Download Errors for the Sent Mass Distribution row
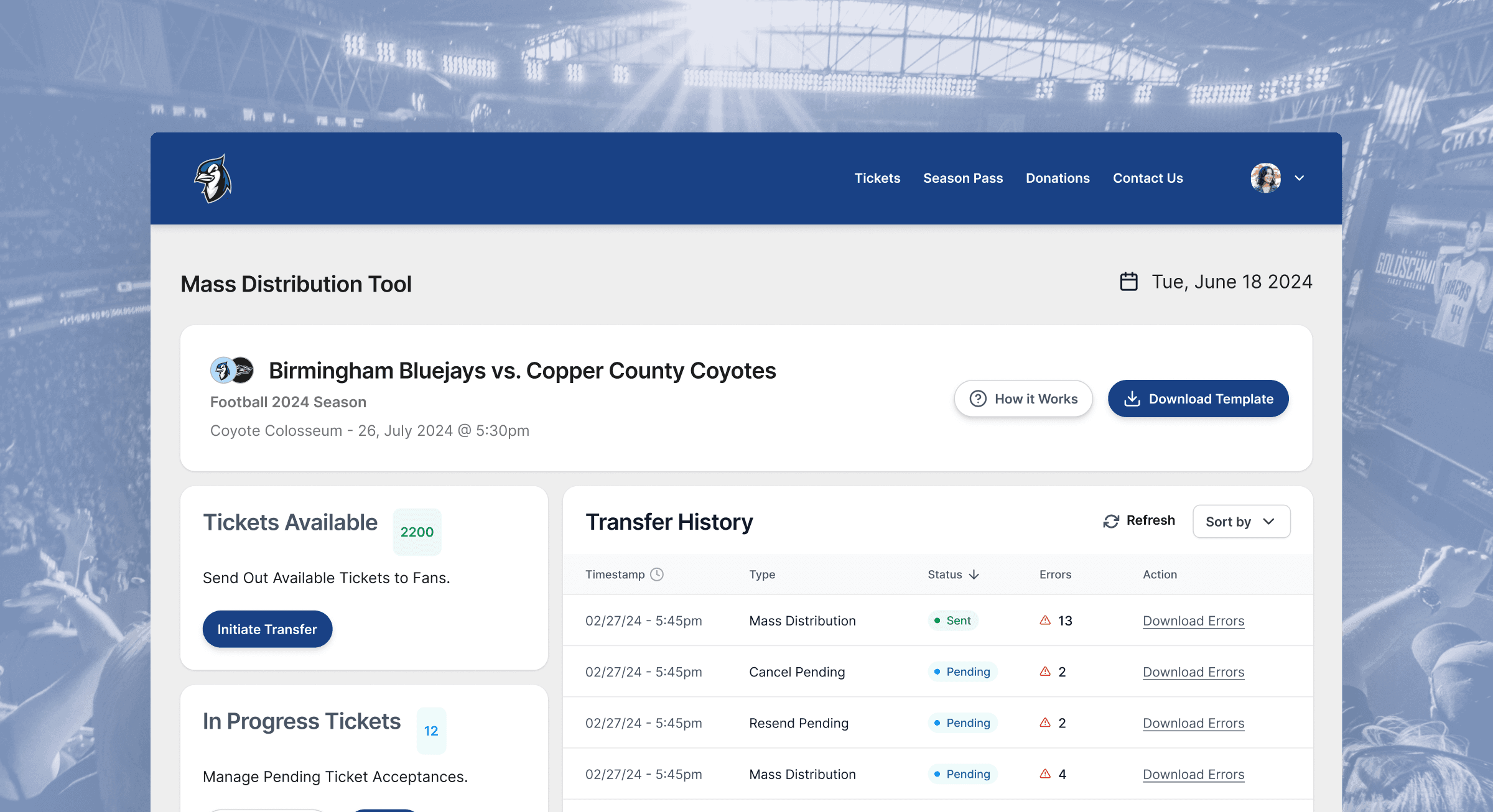The image size is (1493, 812). click(1193, 621)
